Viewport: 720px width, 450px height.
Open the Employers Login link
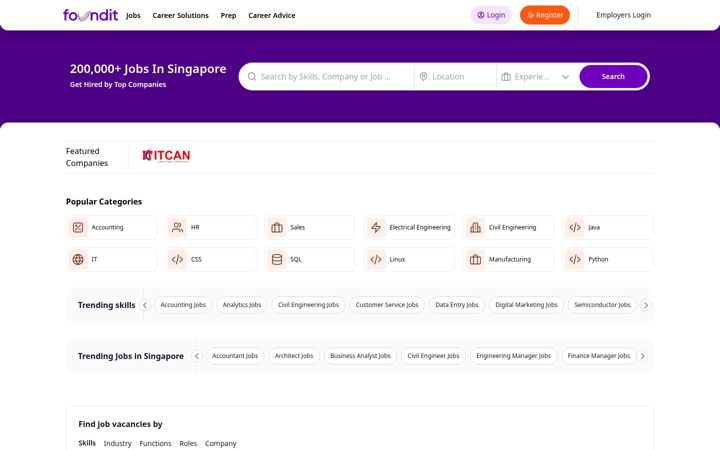pyautogui.click(x=623, y=15)
